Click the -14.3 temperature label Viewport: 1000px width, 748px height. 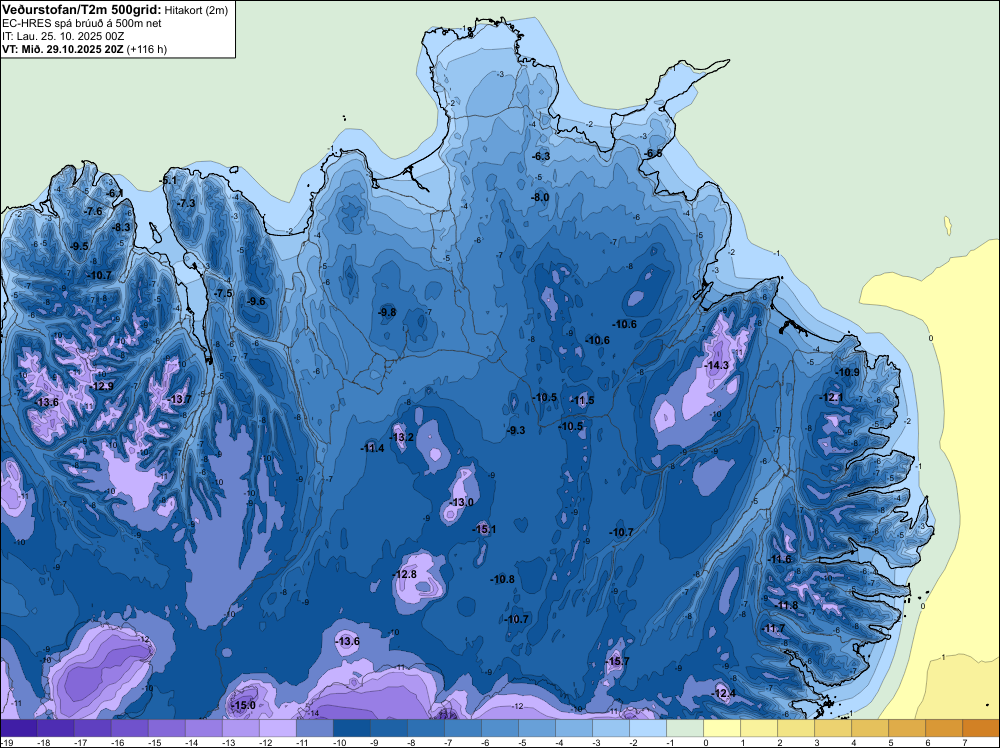717,365
